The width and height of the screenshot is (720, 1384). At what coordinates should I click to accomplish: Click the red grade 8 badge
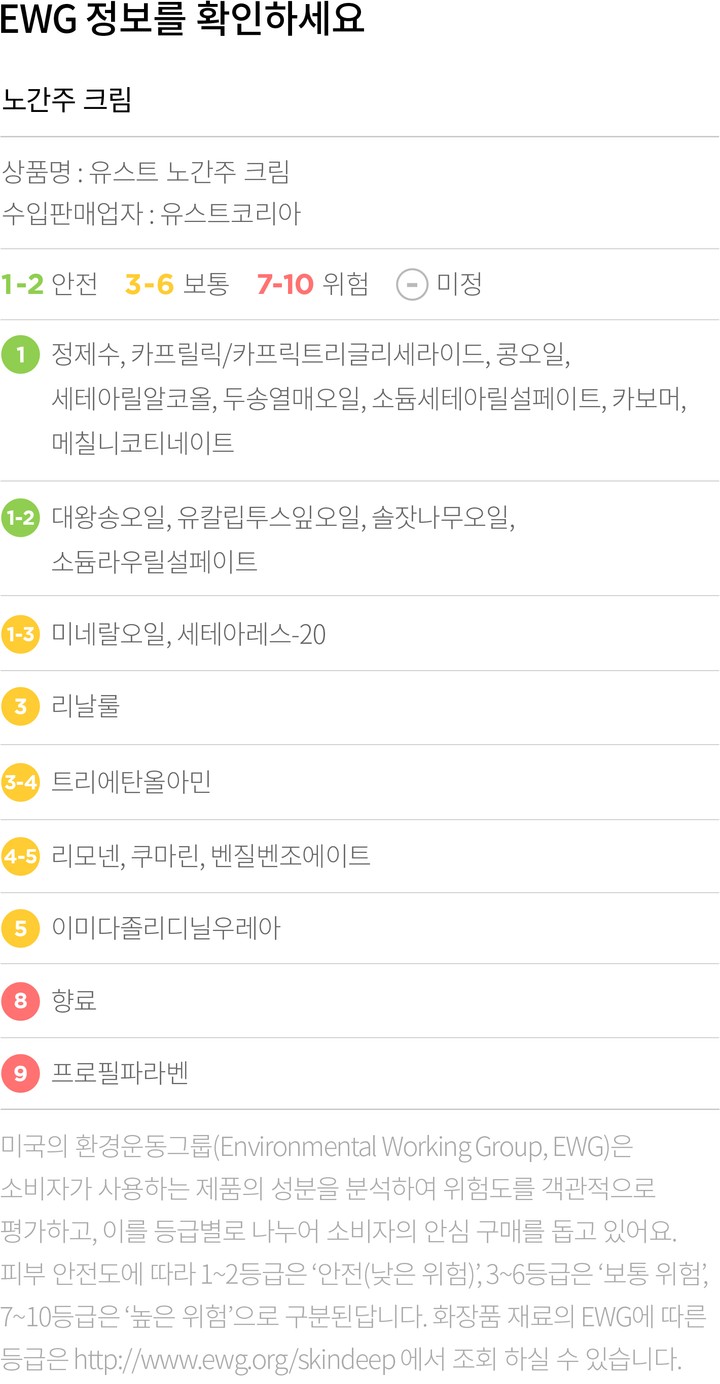click(20, 1001)
